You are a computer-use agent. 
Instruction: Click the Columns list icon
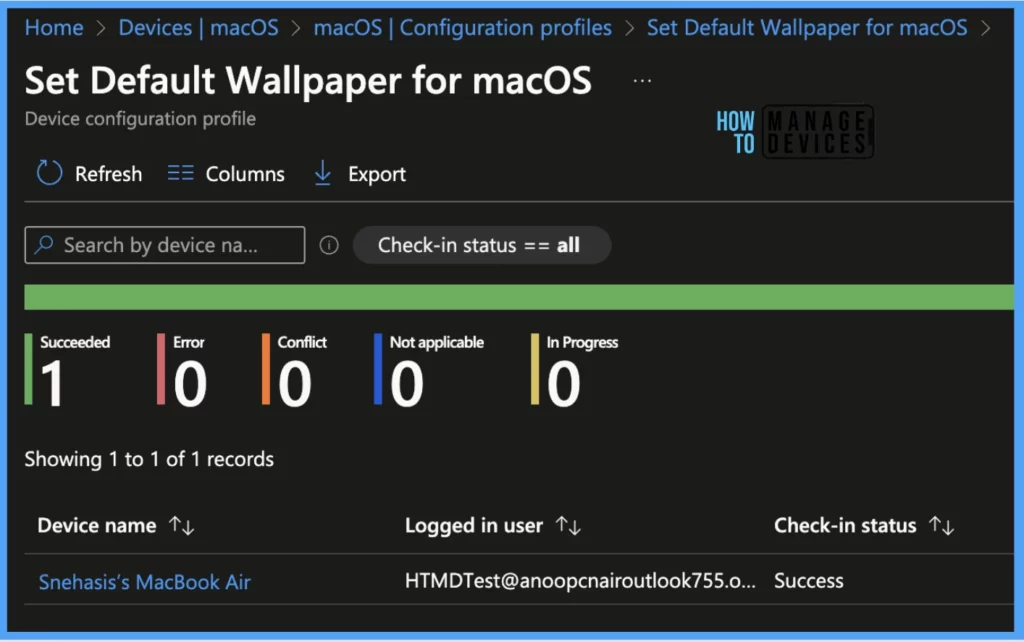(x=180, y=173)
